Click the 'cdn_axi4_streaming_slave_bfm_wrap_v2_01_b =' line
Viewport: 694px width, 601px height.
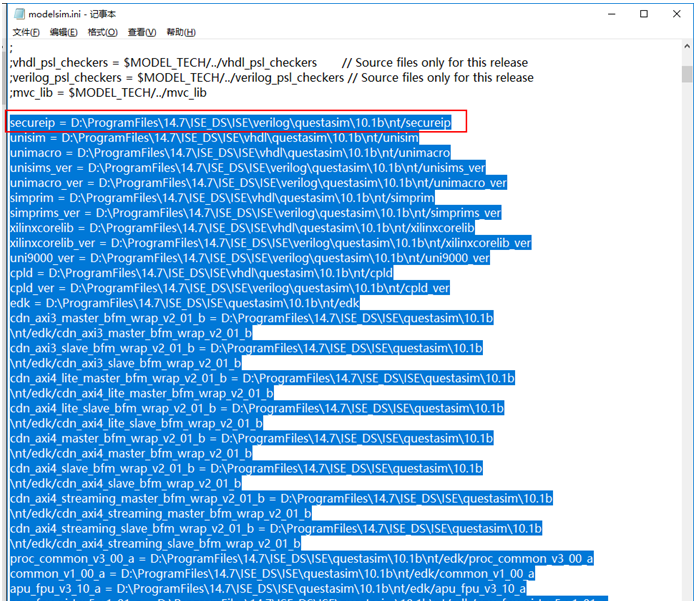click(x=276, y=529)
